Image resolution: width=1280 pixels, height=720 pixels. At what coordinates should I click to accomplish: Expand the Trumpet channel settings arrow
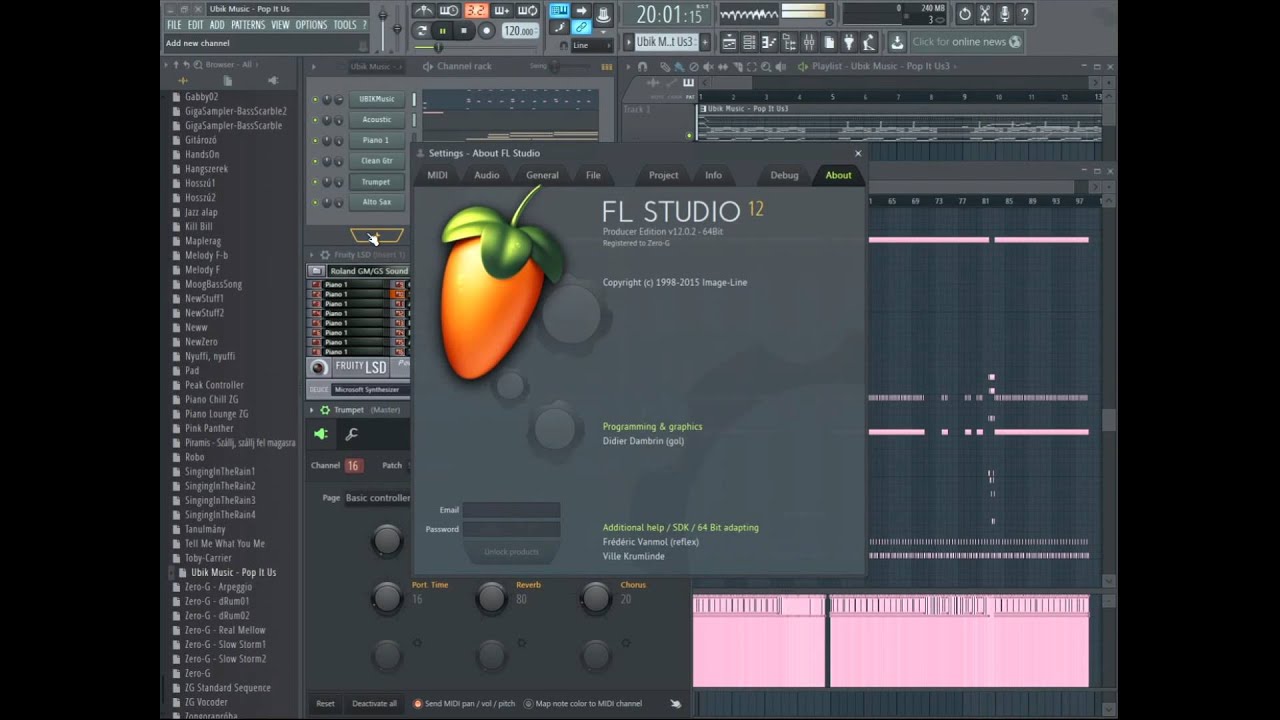pos(312,410)
